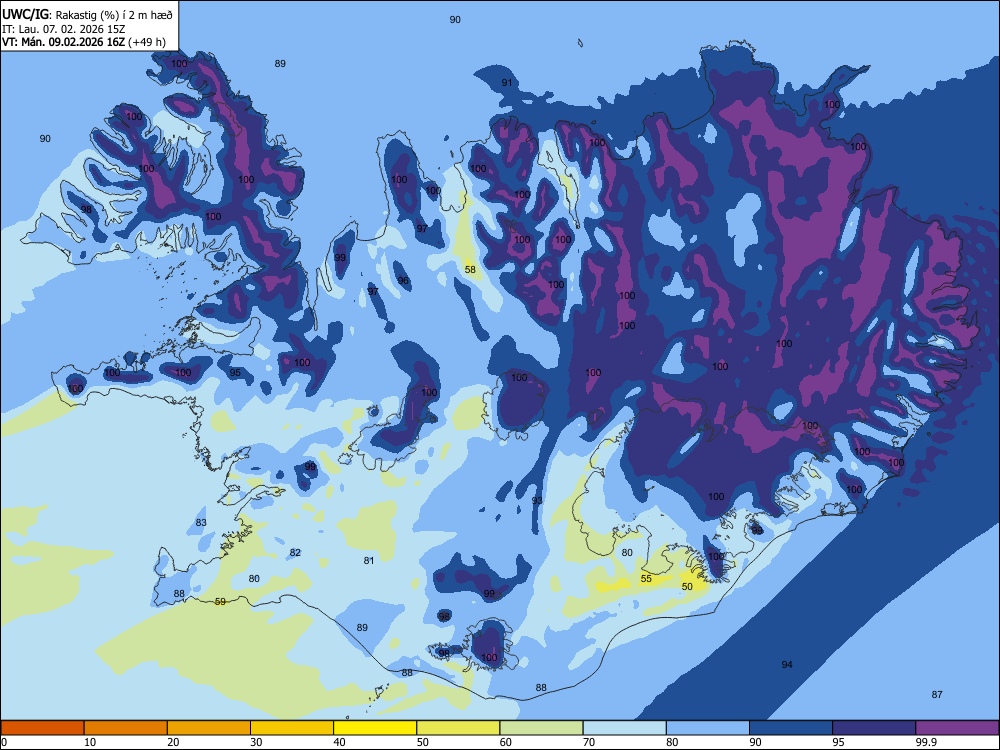Click the amber 30–40 legend swatch

[x=292, y=728]
